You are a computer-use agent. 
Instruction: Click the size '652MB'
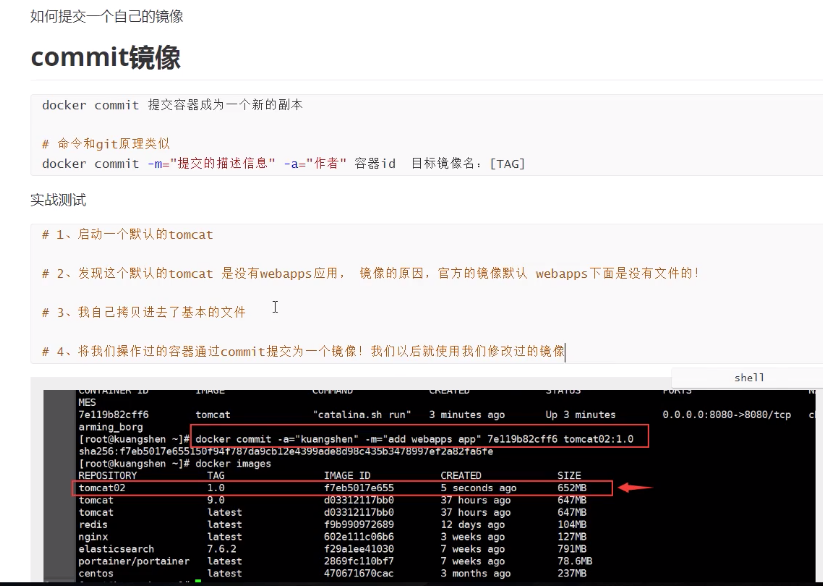572,488
